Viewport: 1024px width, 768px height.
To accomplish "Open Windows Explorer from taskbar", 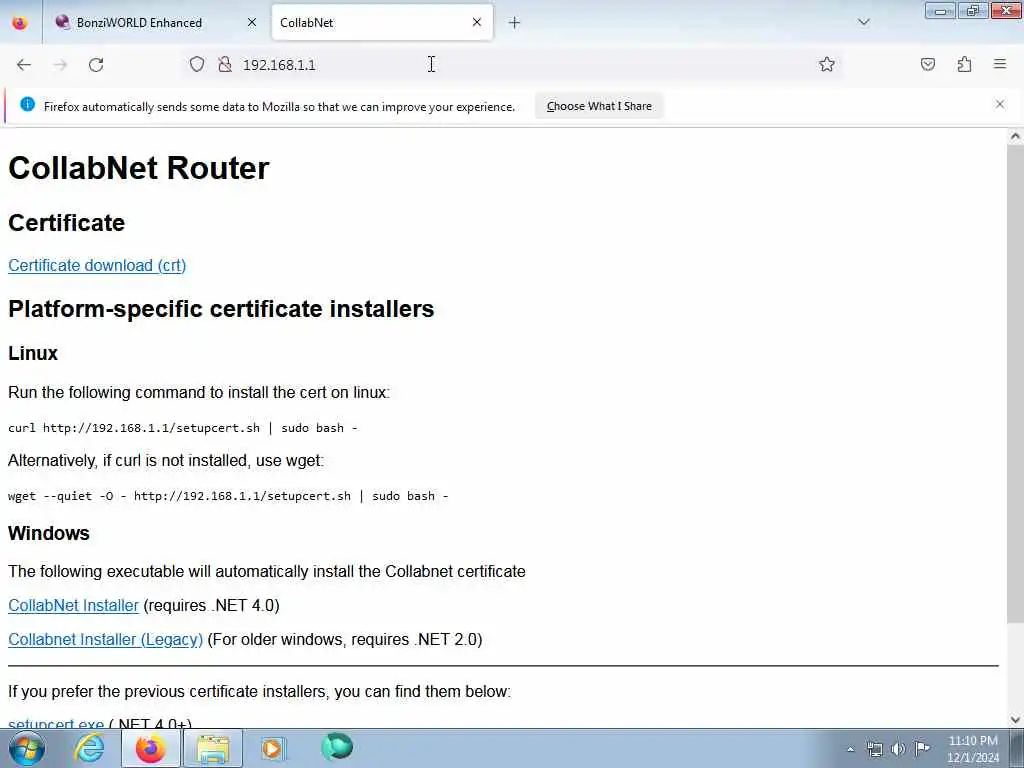I will [213, 749].
